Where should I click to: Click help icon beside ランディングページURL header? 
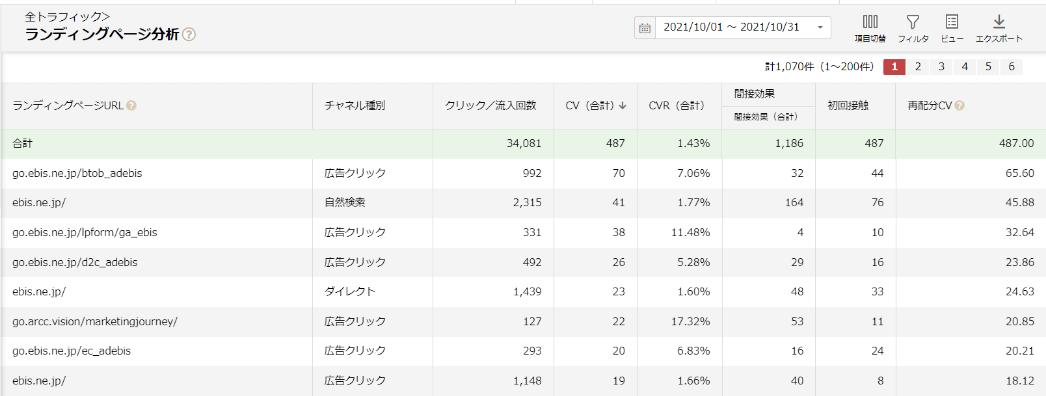(x=131, y=105)
